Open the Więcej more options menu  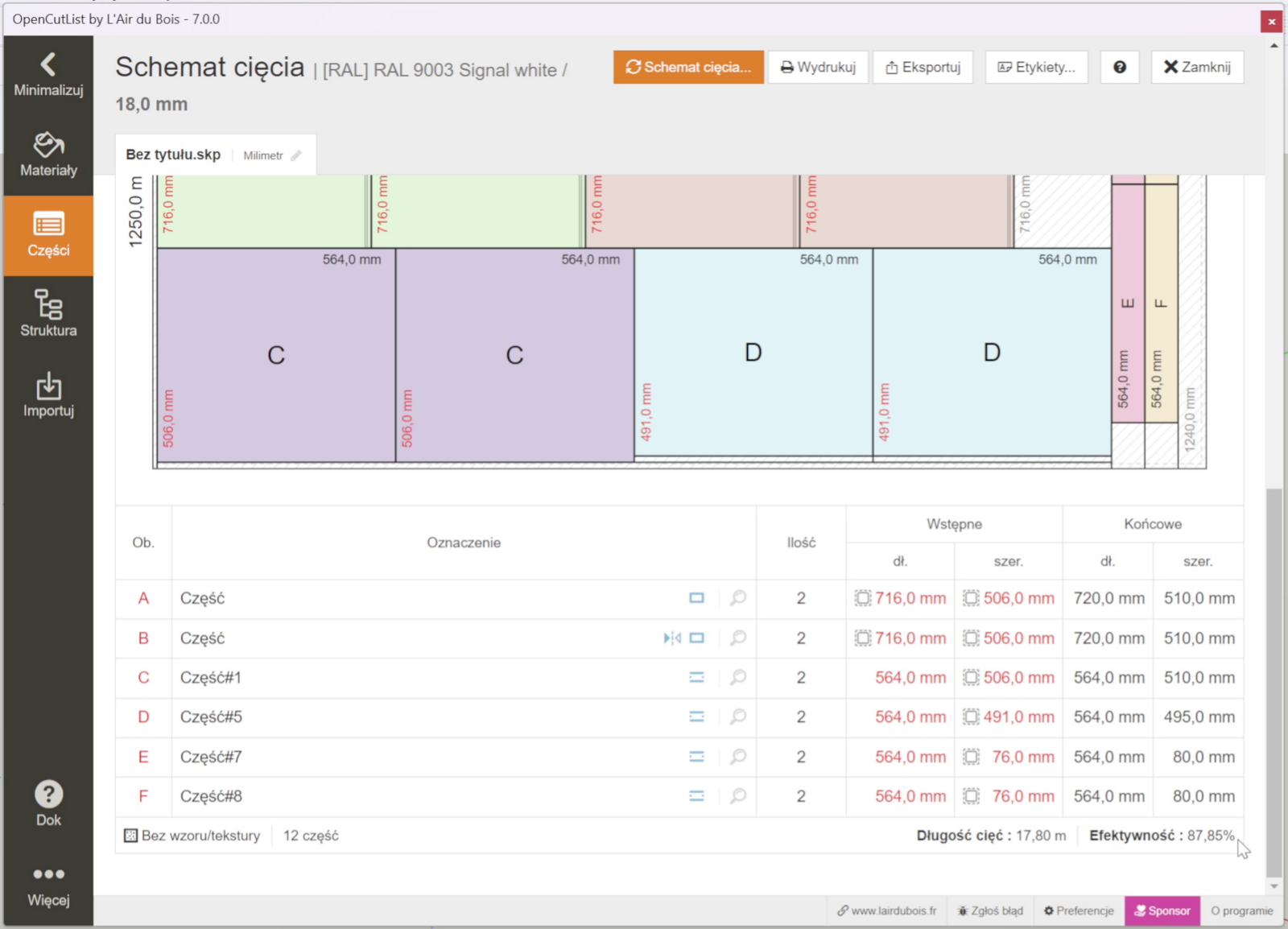coord(48,885)
